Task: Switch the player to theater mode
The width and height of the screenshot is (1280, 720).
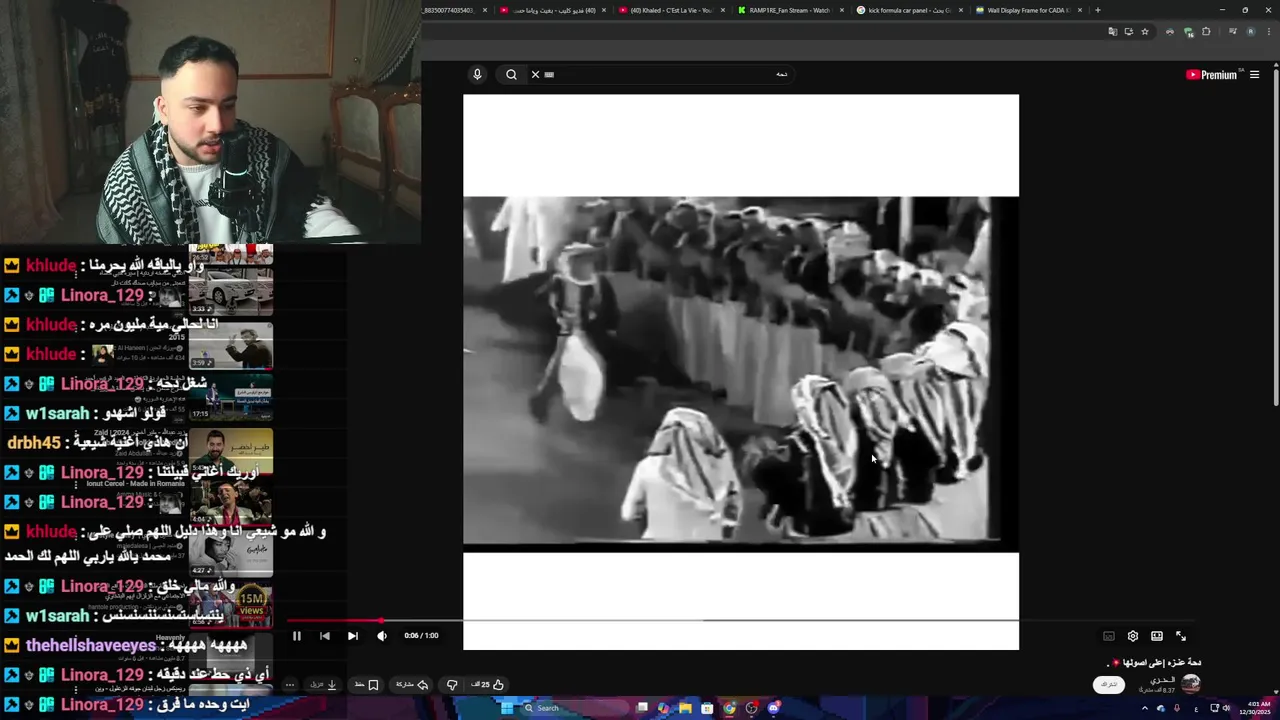Action: click(x=1156, y=636)
